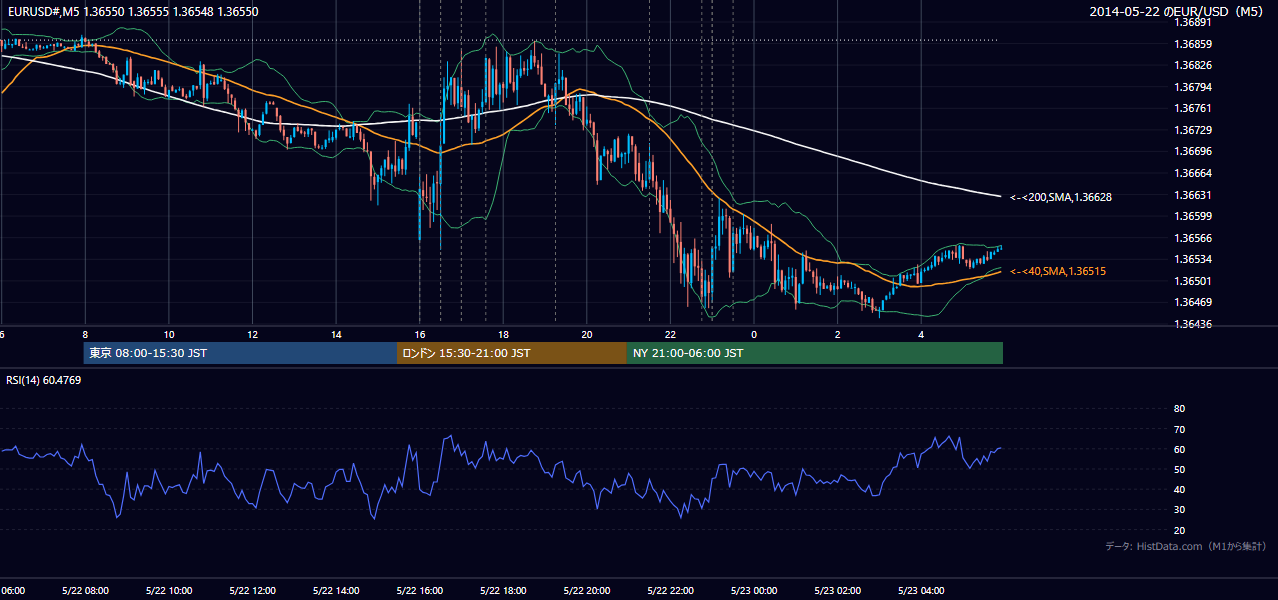Click the 1.36534 price axis label
Screen dimensions: 1278x600
point(1192,259)
